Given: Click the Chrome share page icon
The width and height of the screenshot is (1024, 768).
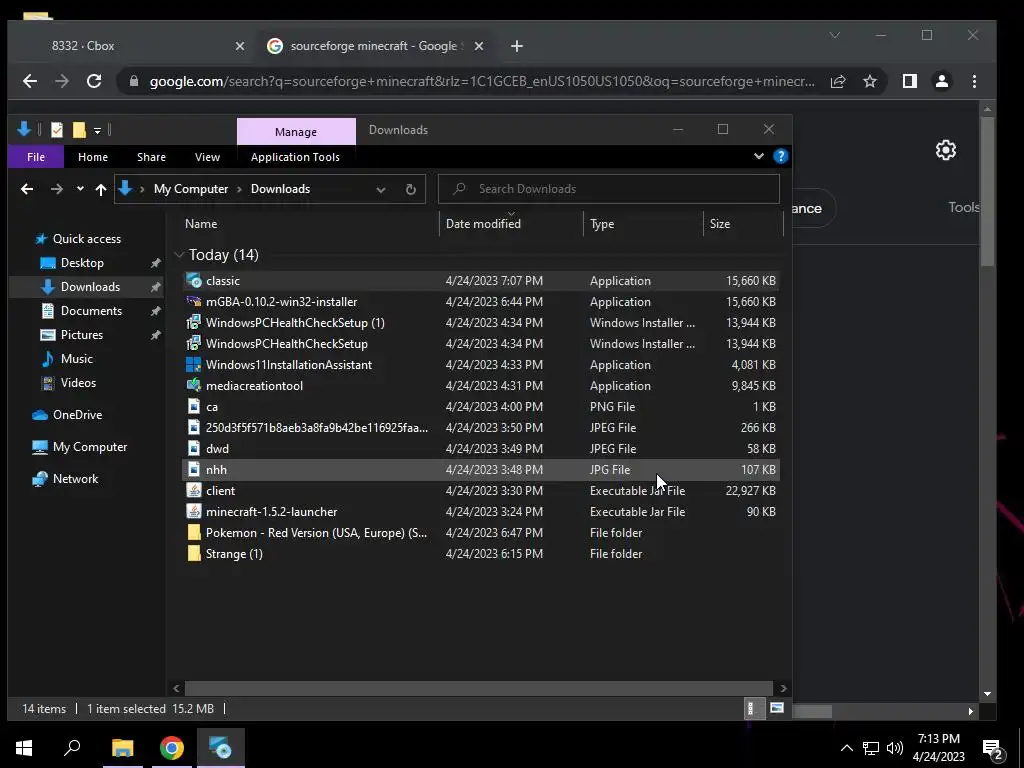Looking at the screenshot, I should [838, 81].
